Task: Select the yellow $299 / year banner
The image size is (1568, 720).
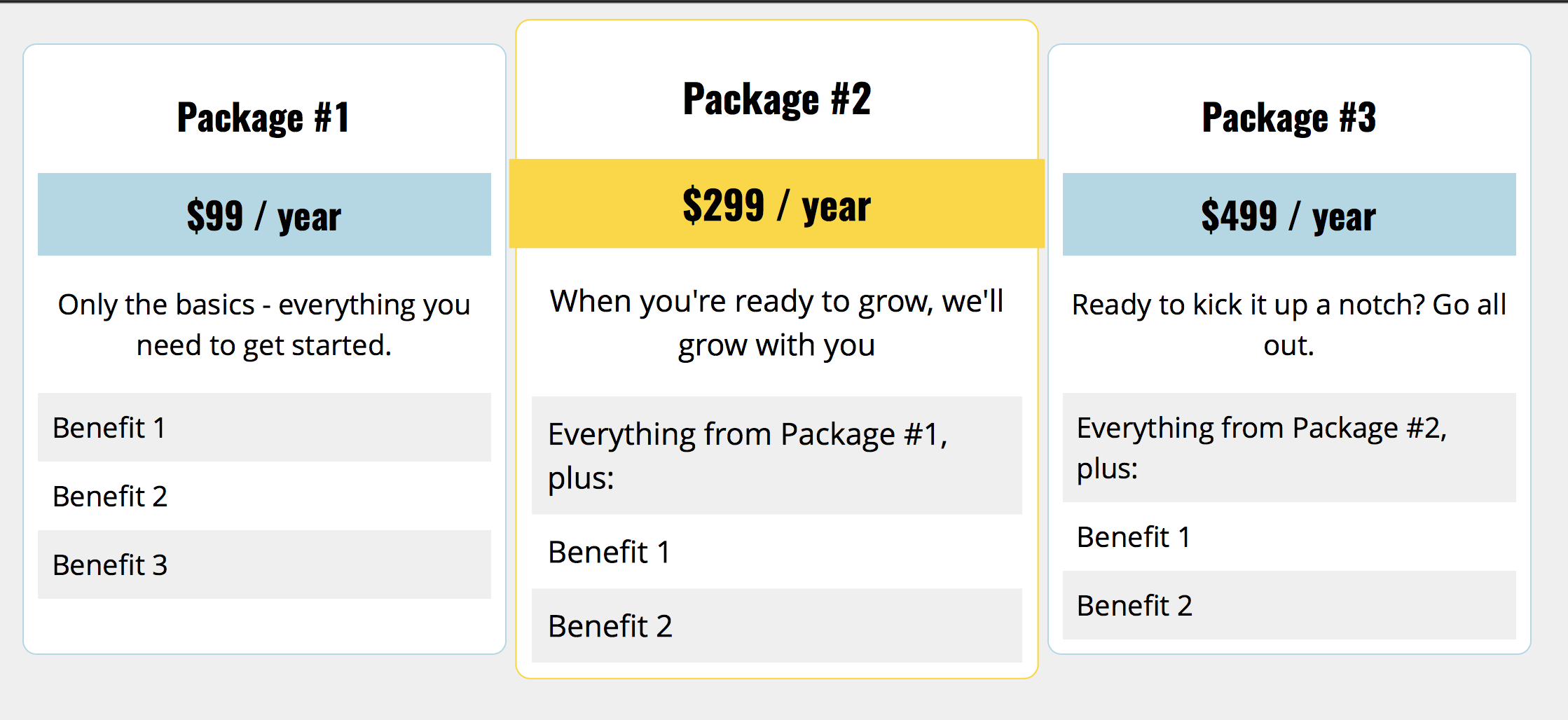Action: pyautogui.click(x=776, y=205)
